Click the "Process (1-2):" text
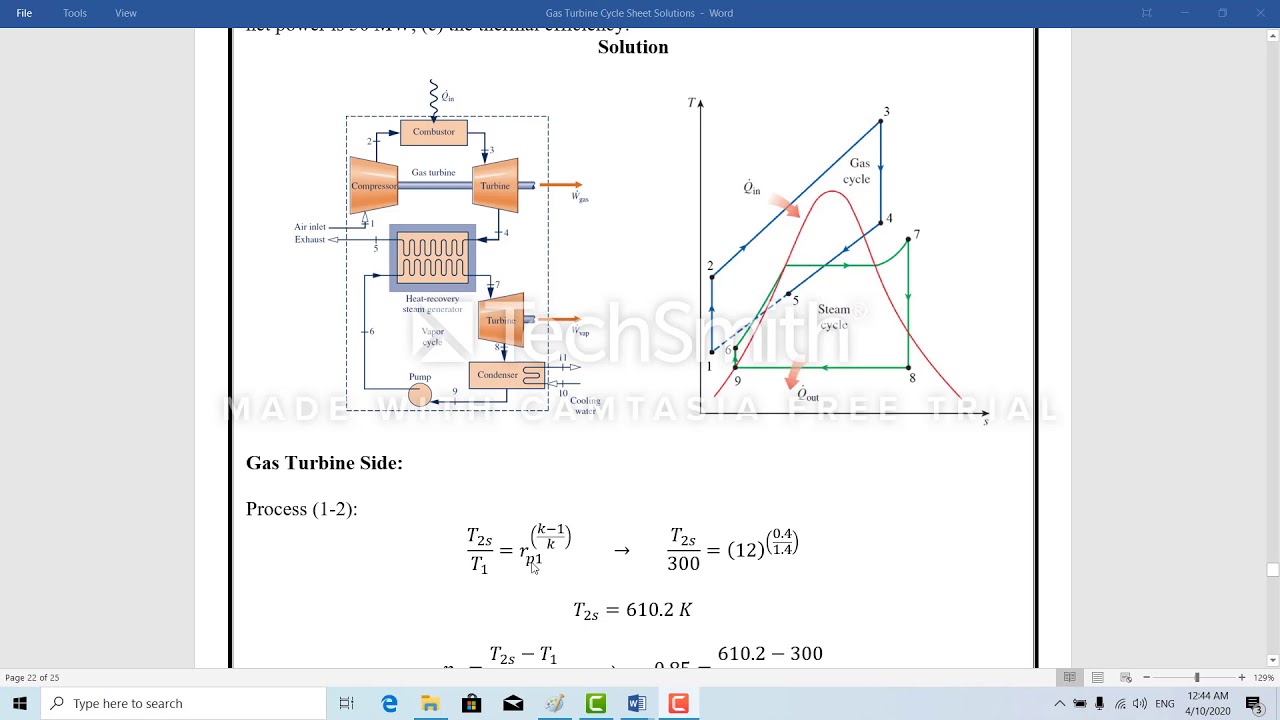Screen dimensions: 1280x720 click(301, 509)
